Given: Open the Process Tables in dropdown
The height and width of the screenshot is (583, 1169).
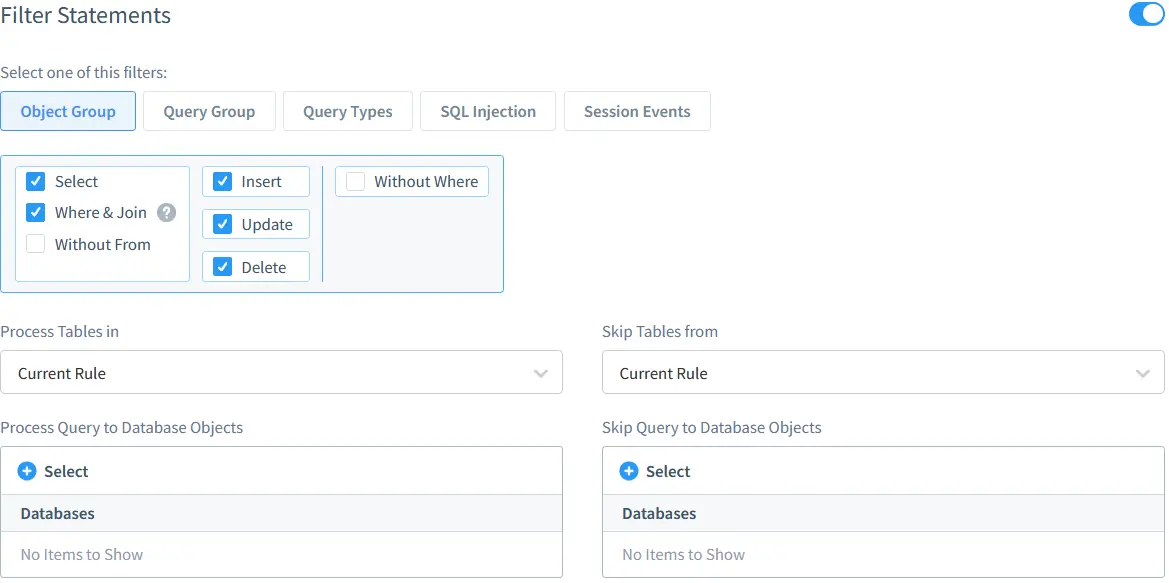Looking at the screenshot, I should point(281,373).
